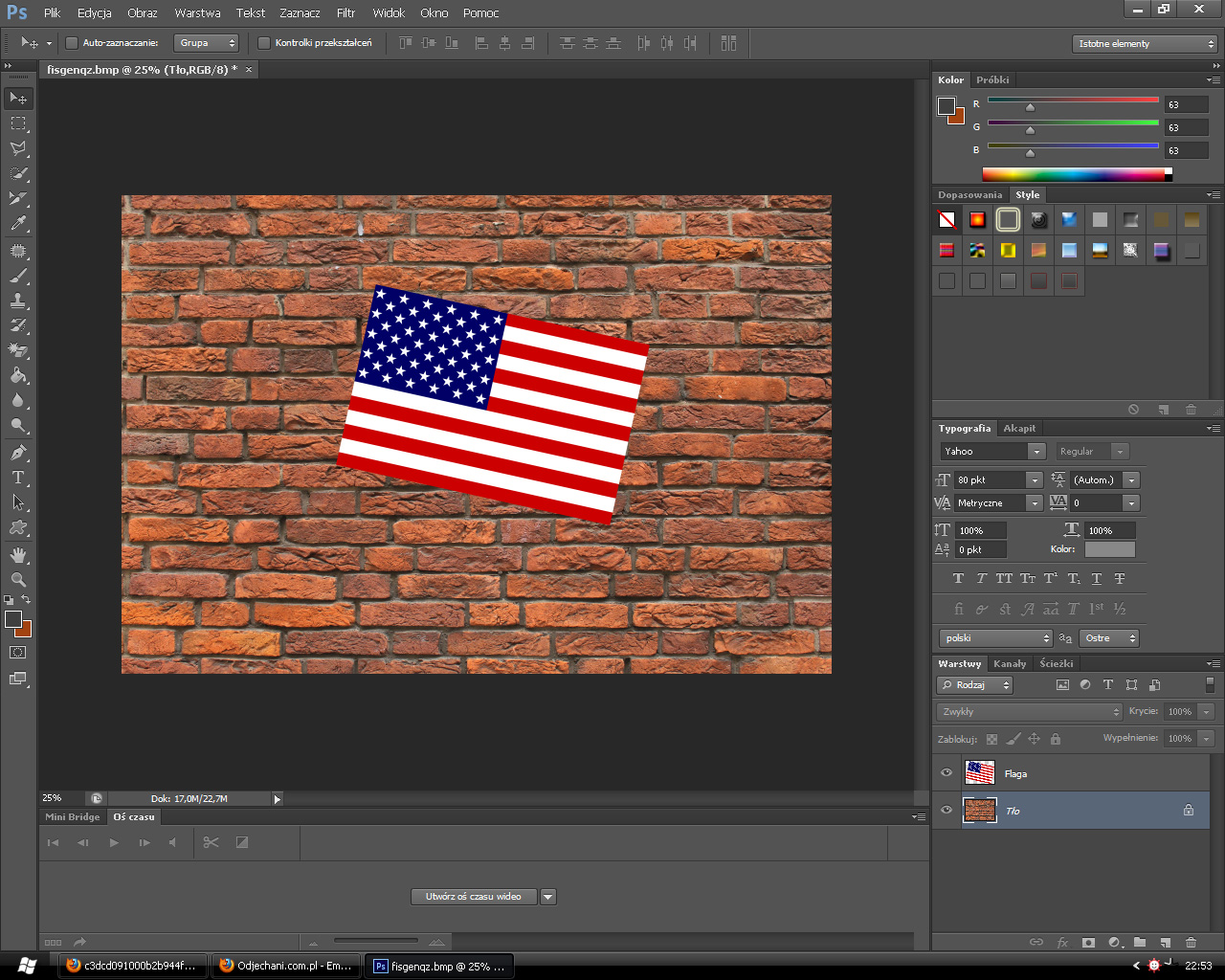Open the Plik menu
This screenshot has width=1225, height=980.
(52, 12)
